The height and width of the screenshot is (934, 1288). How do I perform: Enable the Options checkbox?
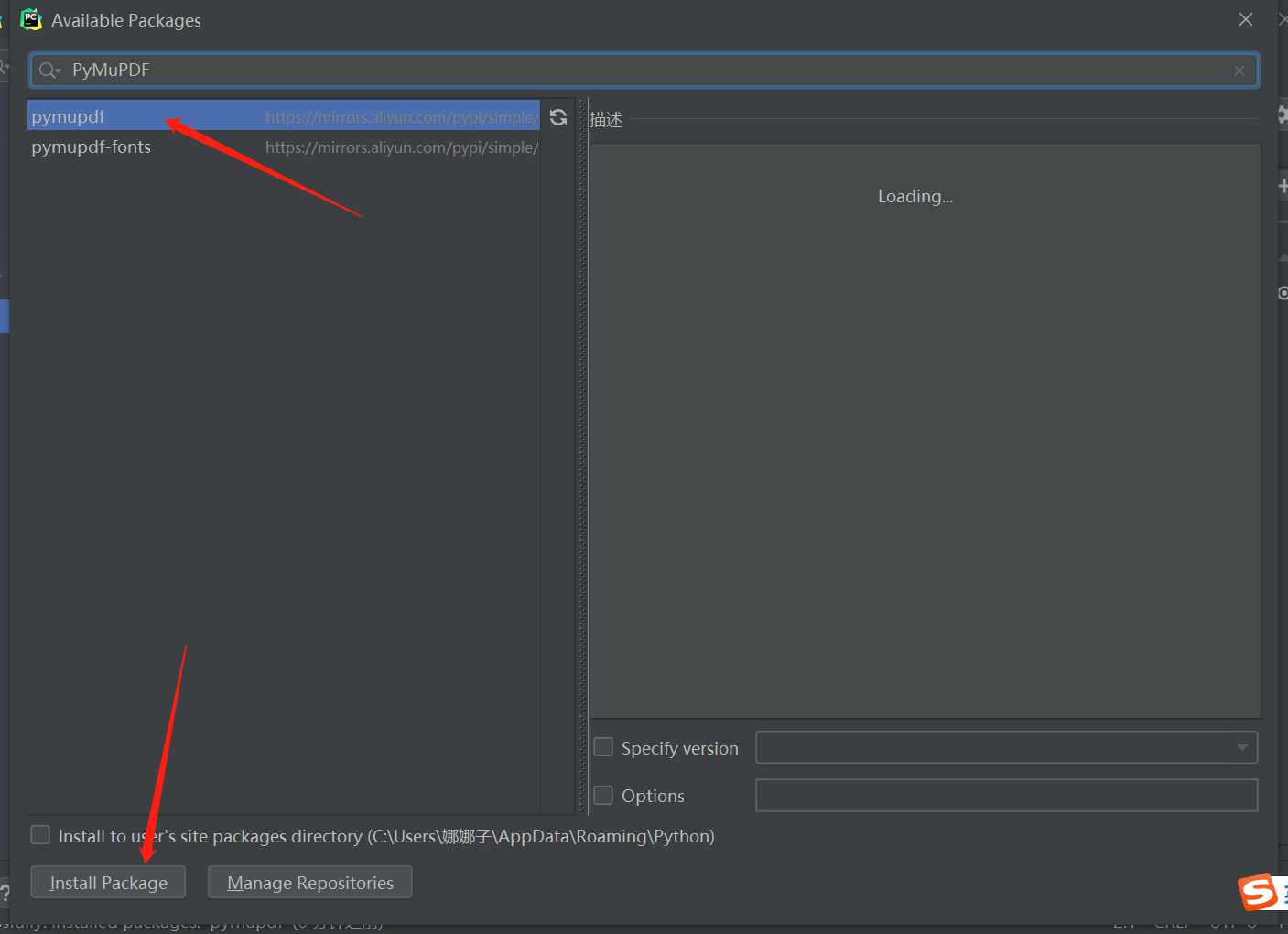pos(603,795)
